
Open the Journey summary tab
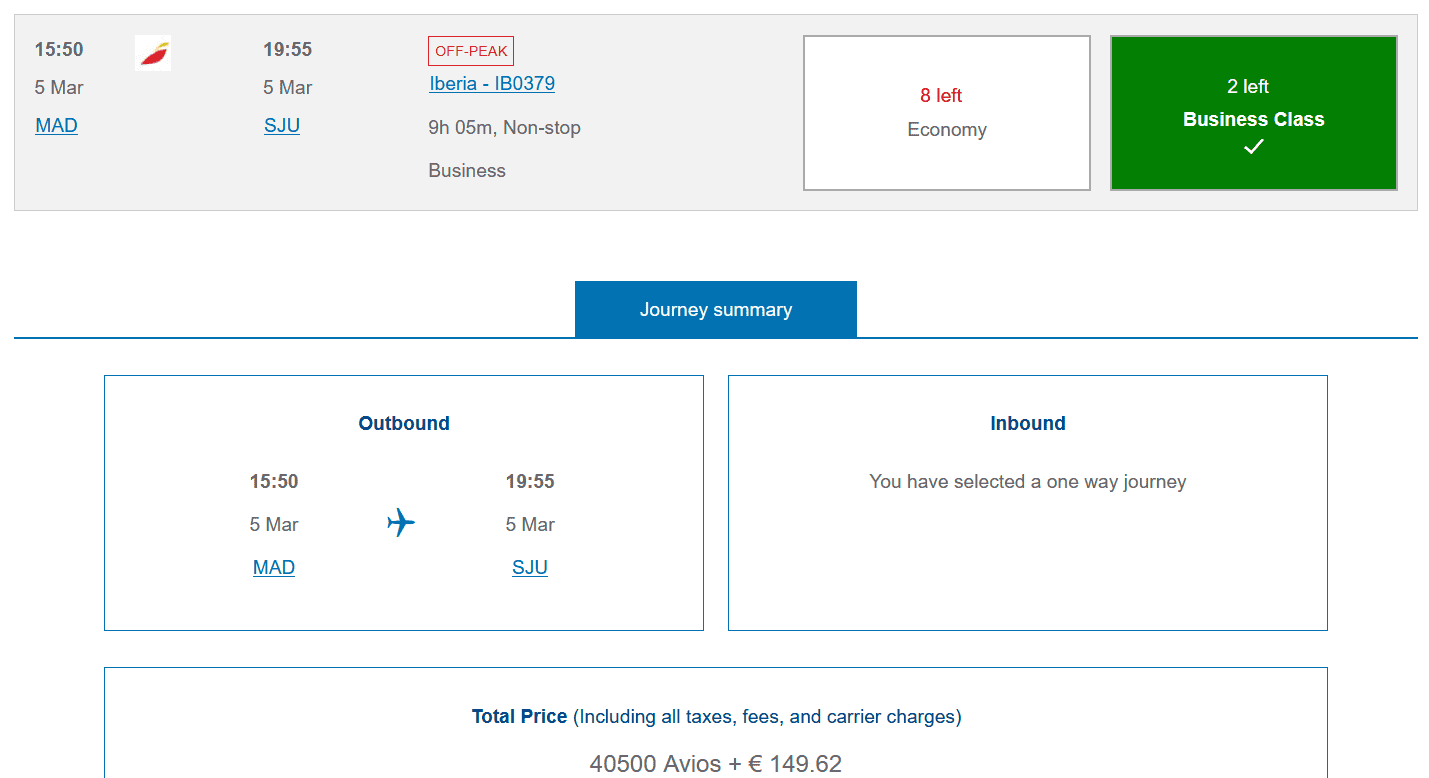[x=715, y=310]
